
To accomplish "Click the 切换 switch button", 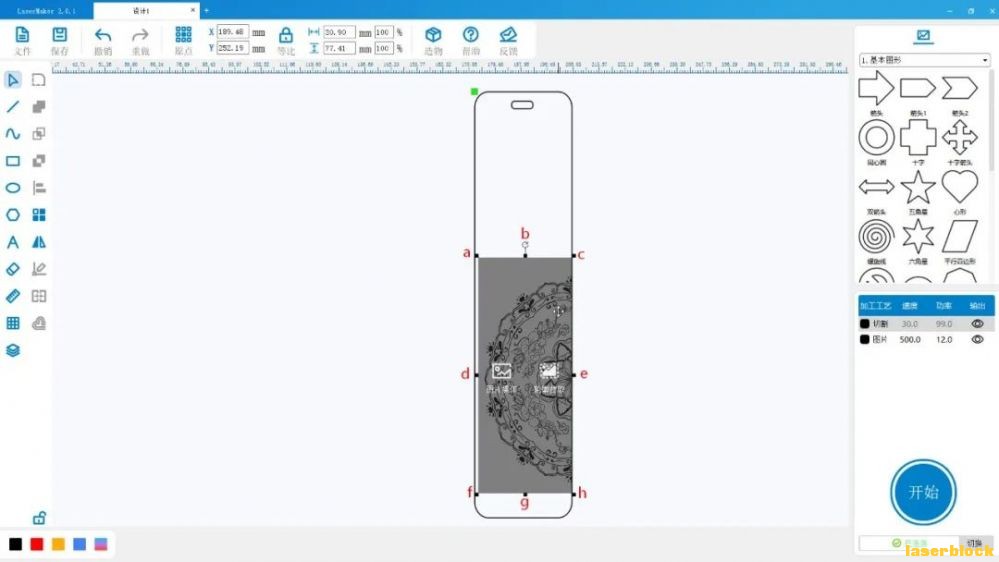I will tap(975, 543).
